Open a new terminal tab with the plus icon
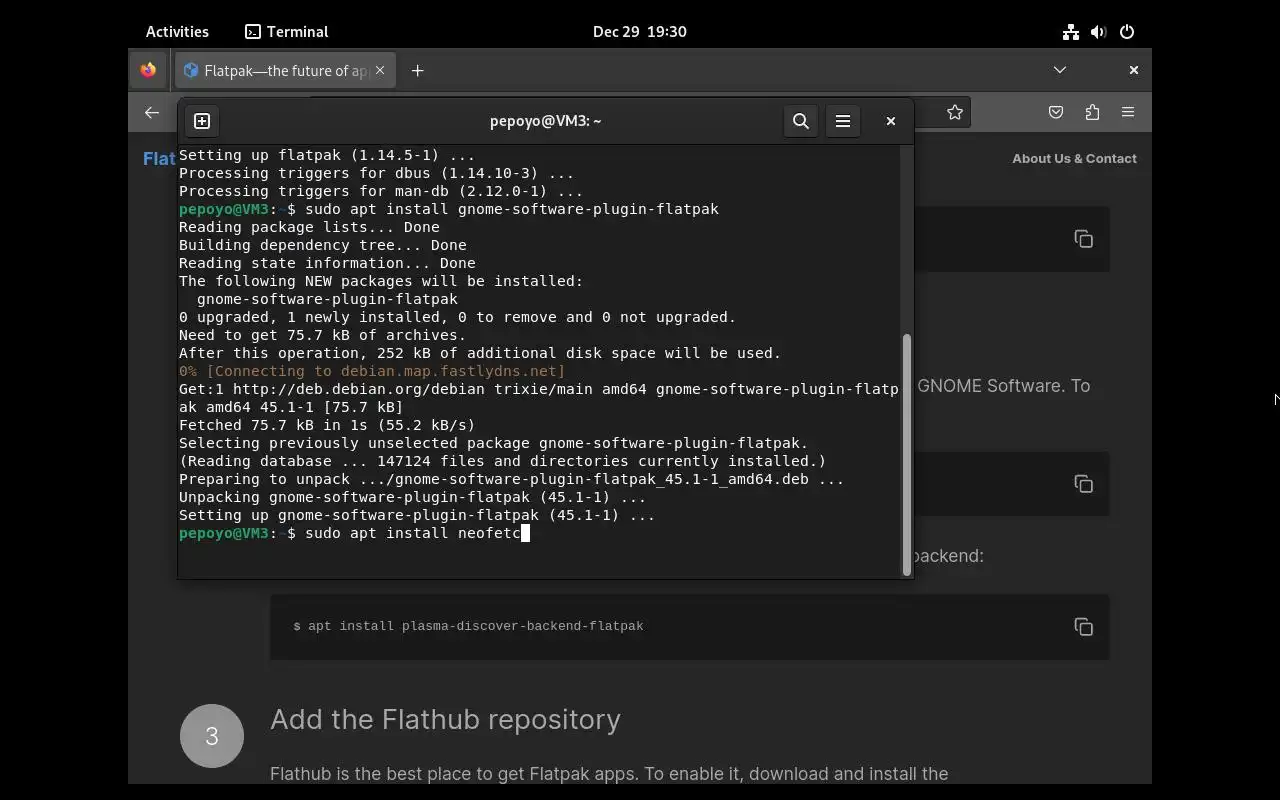 202,121
